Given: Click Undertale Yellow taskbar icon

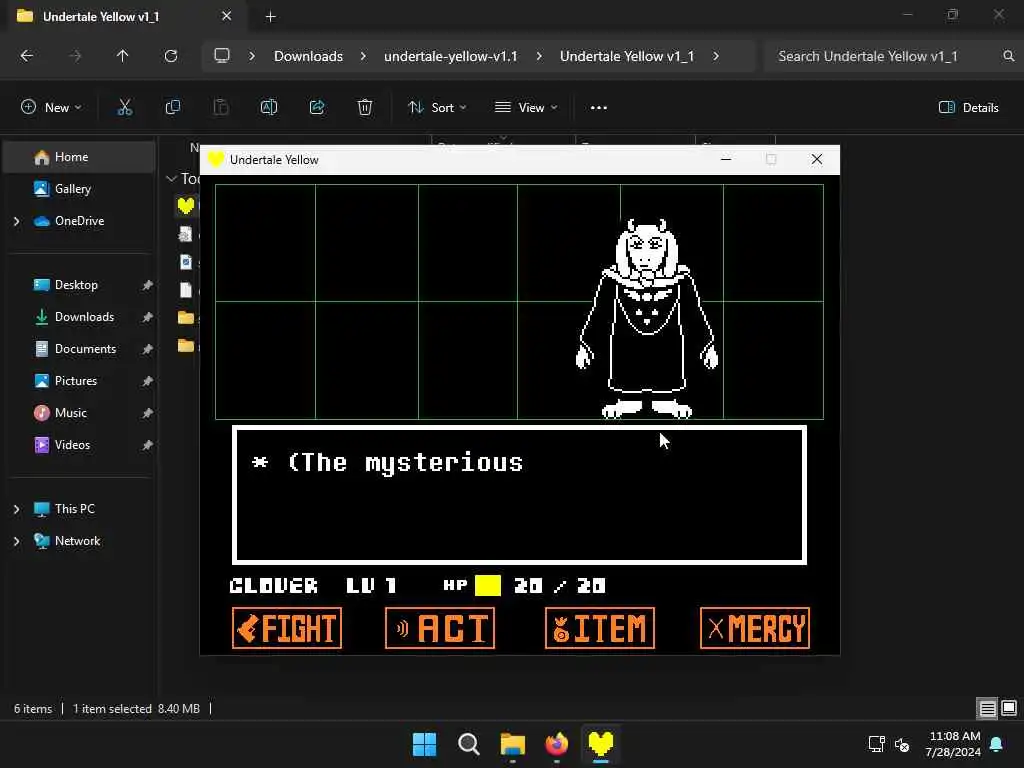Looking at the screenshot, I should 600,744.
